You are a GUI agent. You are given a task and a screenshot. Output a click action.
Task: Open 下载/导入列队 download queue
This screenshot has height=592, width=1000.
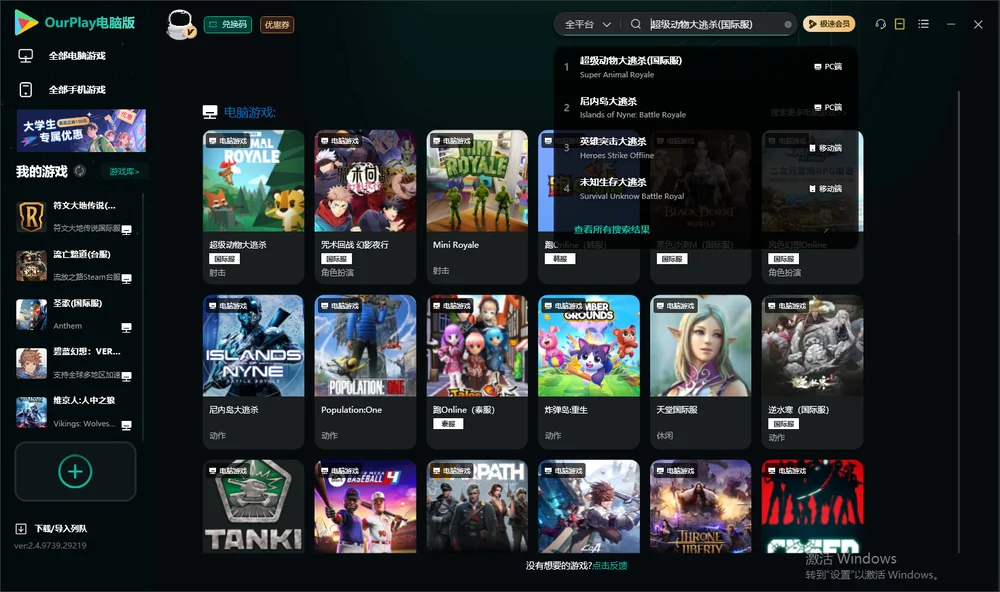(x=61, y=528)
